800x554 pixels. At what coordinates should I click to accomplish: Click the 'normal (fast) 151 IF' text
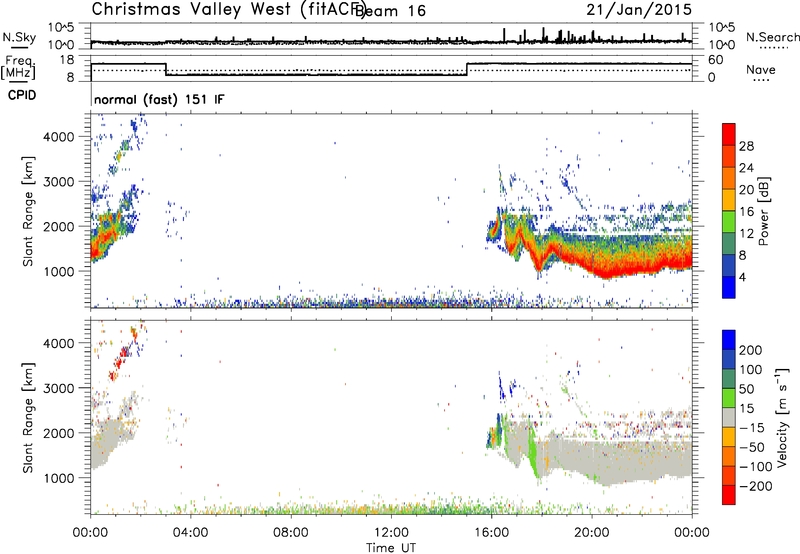point(159,99)
